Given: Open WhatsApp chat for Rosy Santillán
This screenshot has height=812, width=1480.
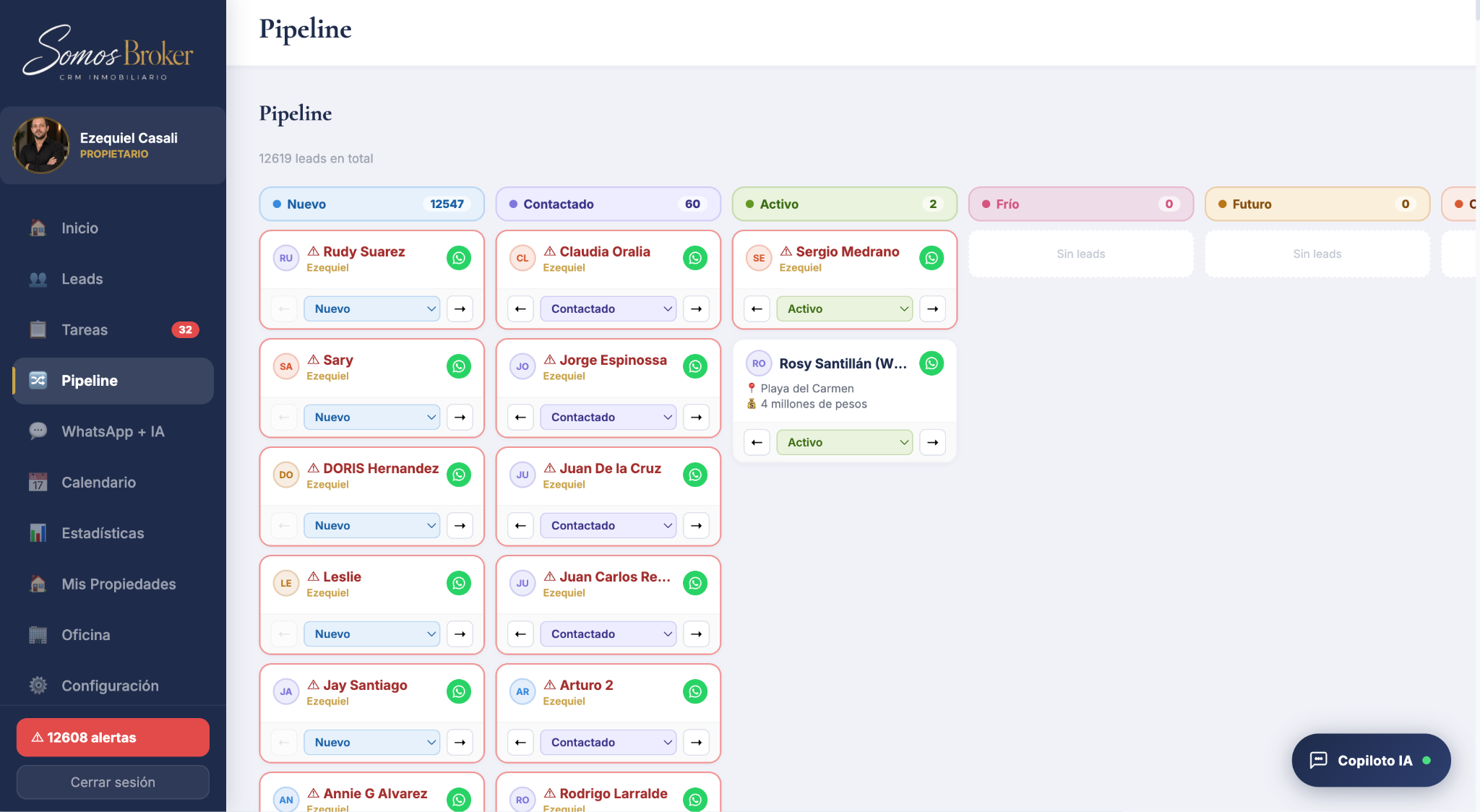Looking at the screenshot, I should pyautogui.click(x=932, y=363).
